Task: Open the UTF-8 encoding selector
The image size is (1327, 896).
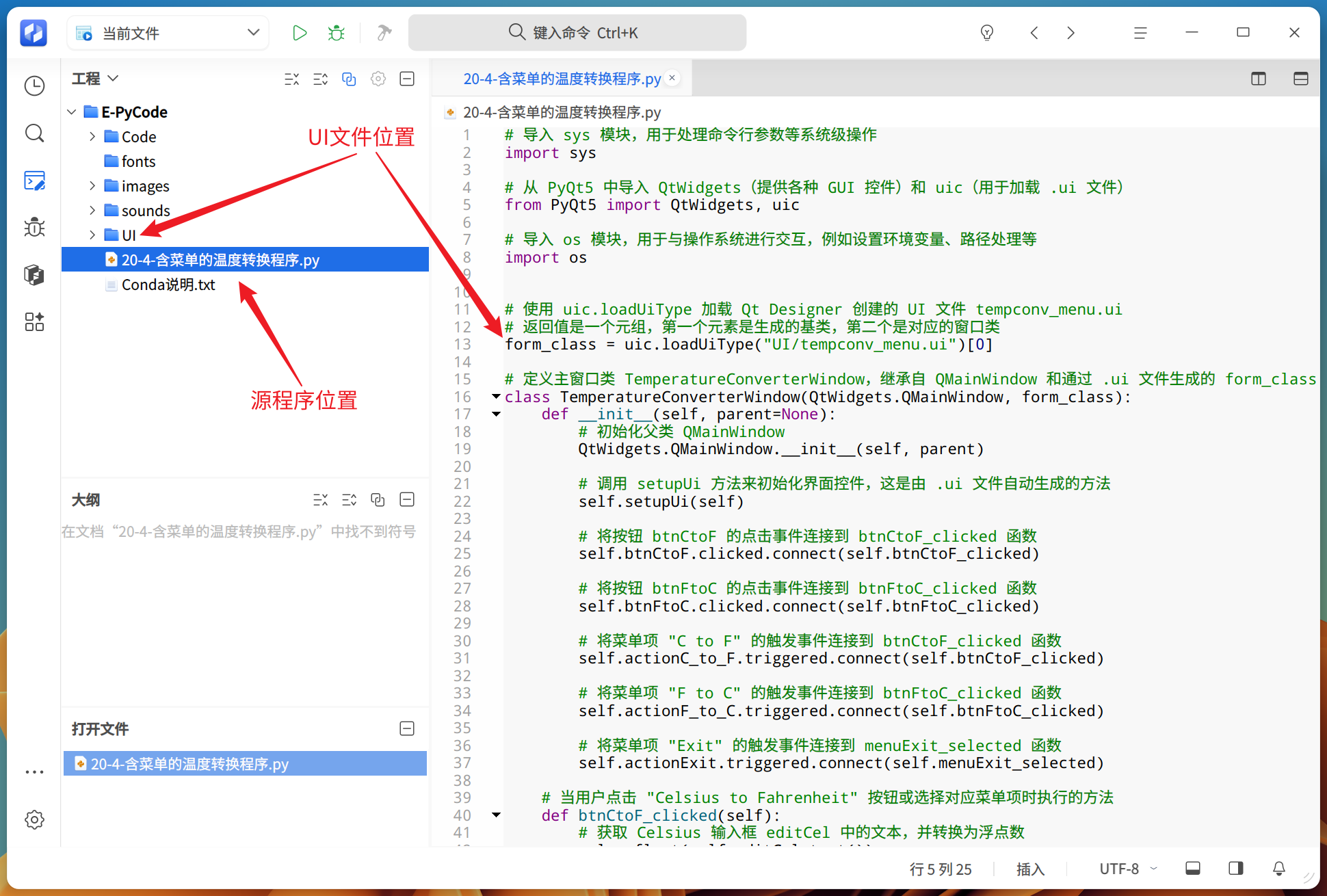Action: coord(1127,869)
